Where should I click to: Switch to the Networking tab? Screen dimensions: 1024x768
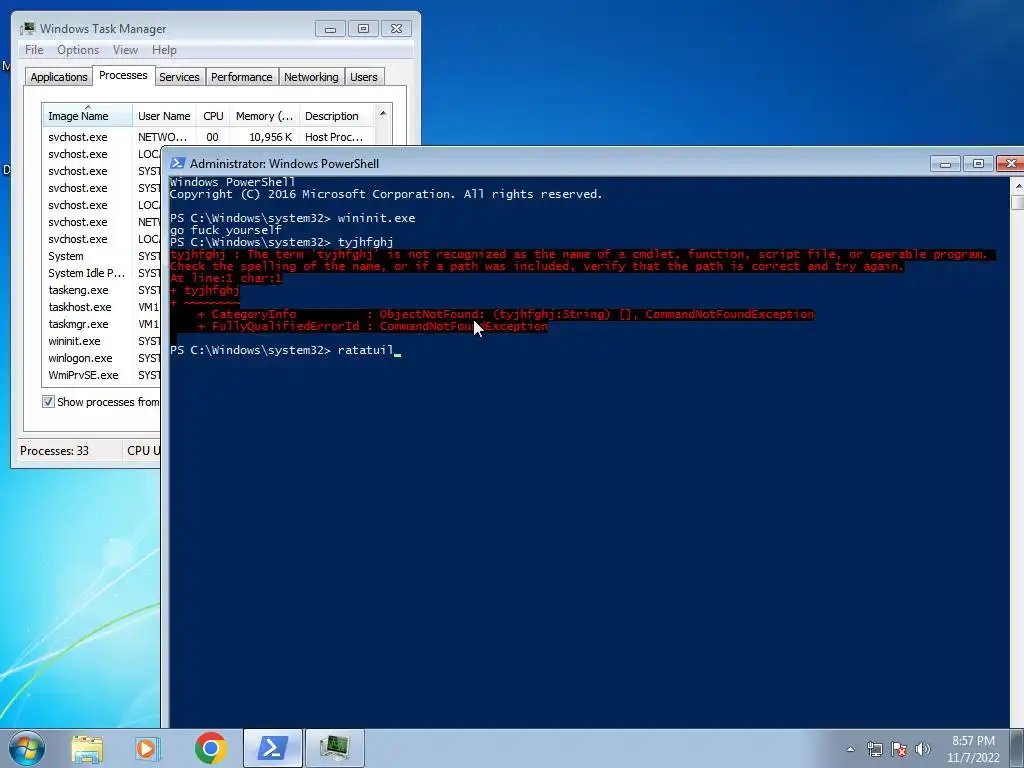(311, 77)
